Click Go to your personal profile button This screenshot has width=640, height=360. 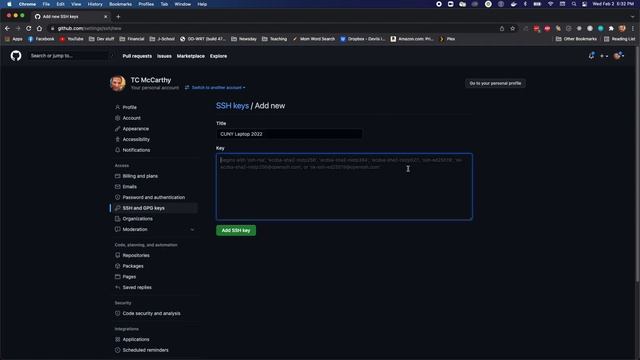pos(495,83)
